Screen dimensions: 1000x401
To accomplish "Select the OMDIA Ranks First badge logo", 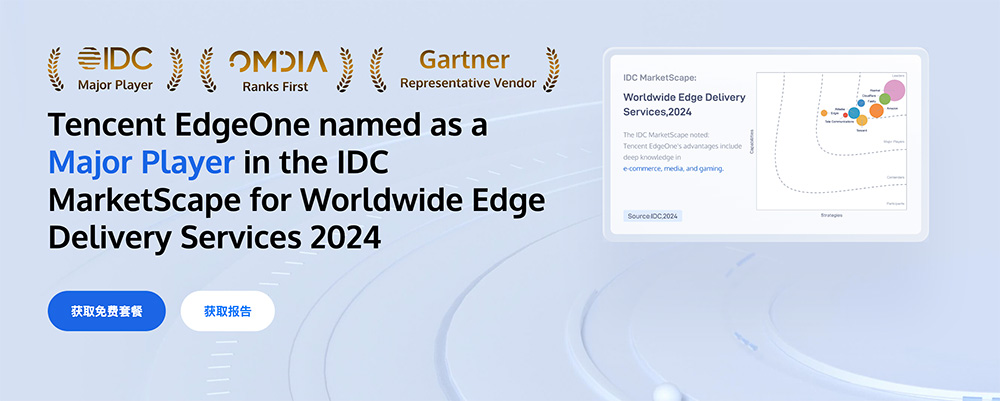I will pyautogui.click(x=276, y=69).
